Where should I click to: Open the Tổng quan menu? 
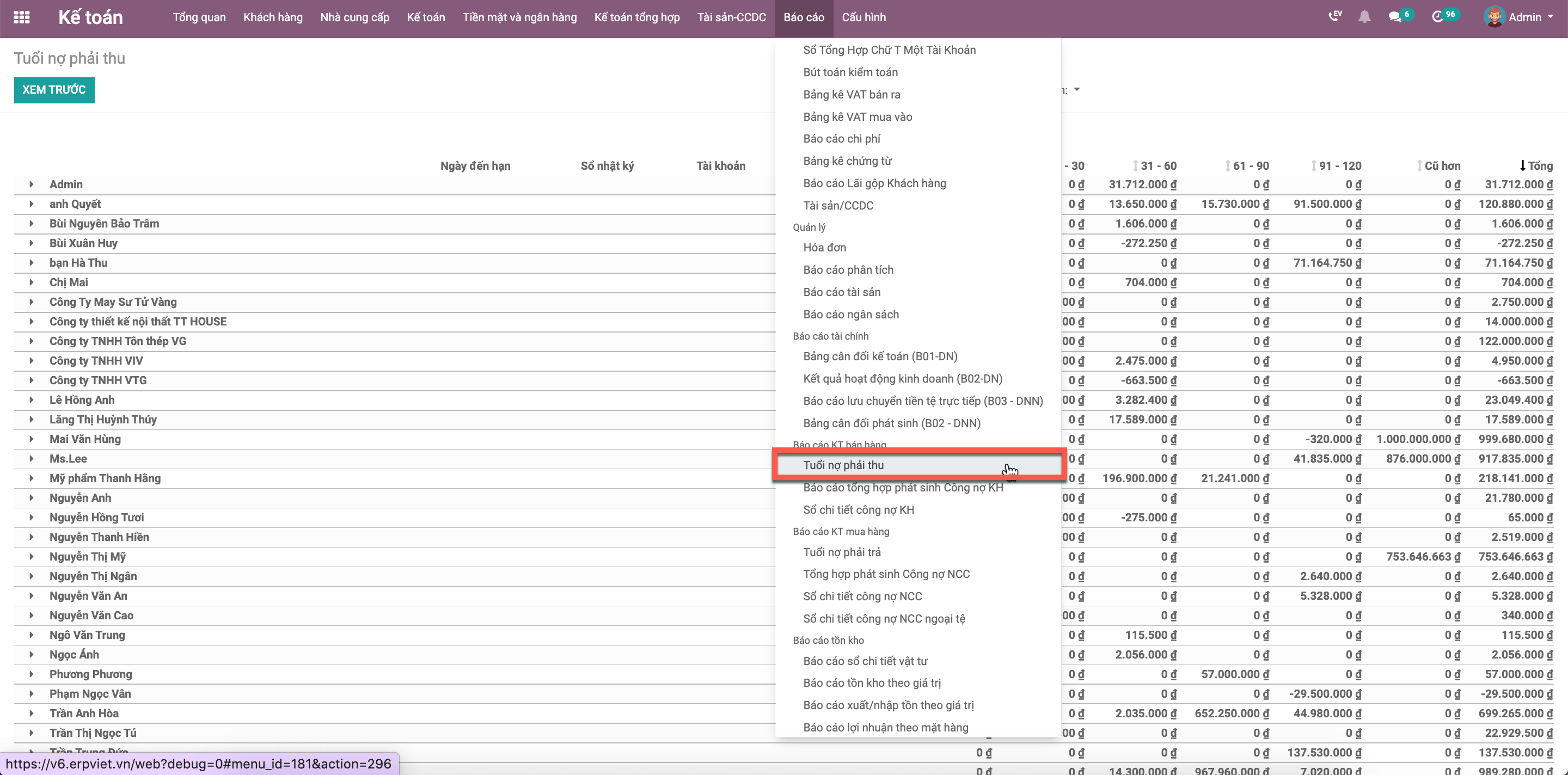(x=199, y=17)
